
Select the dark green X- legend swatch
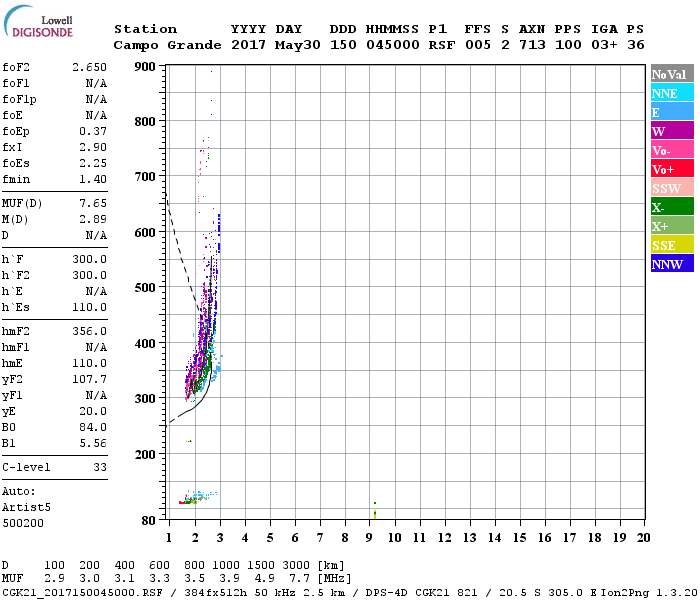click(x=672, y=207)
